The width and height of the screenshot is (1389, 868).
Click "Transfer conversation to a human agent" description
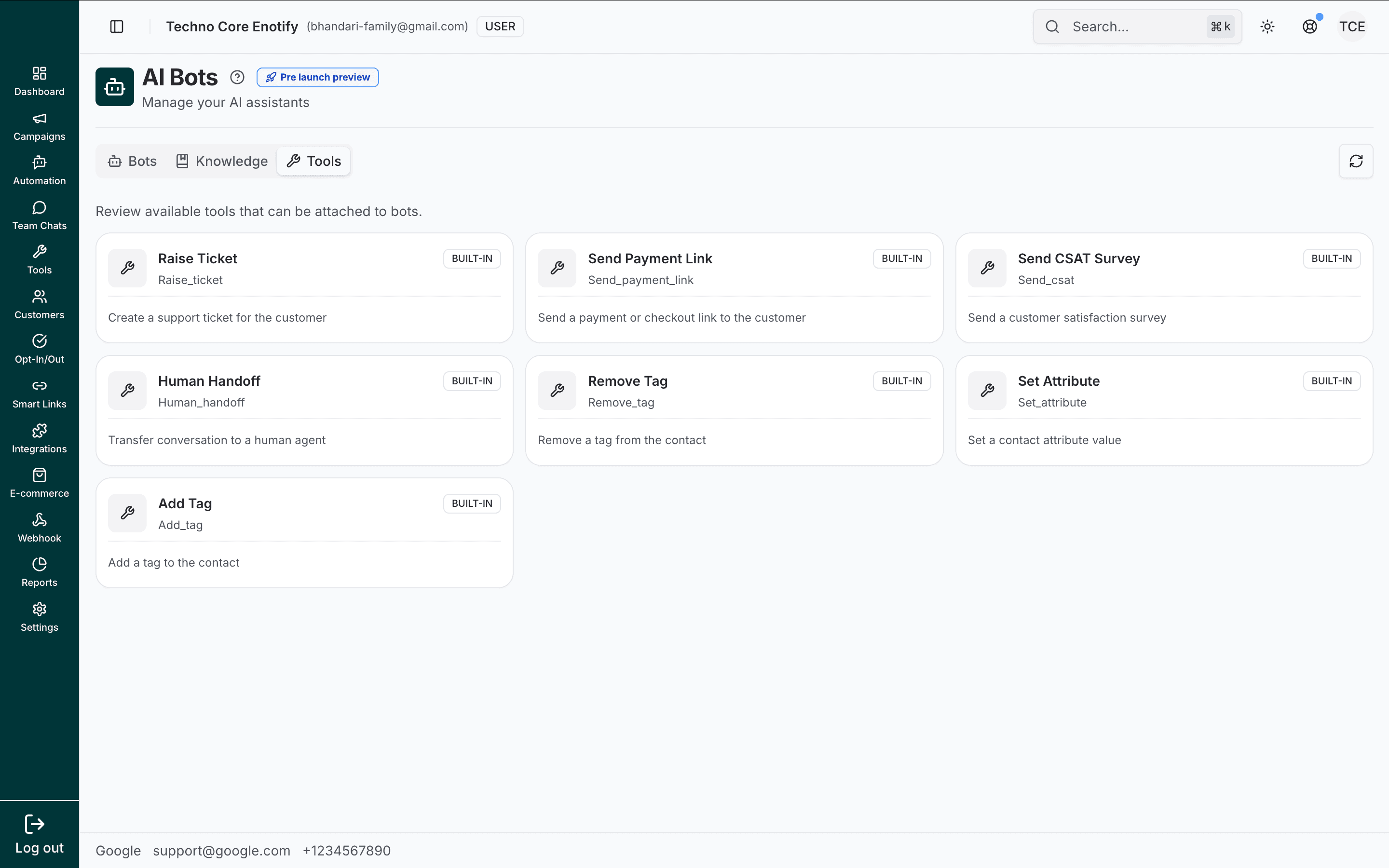(x=217, y=440)
